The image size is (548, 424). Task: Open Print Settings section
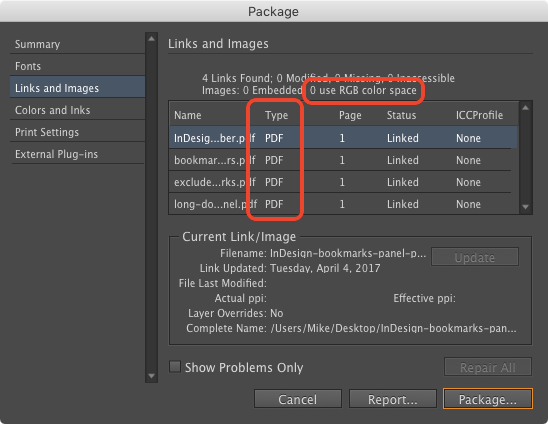click(x=77, y=132)
